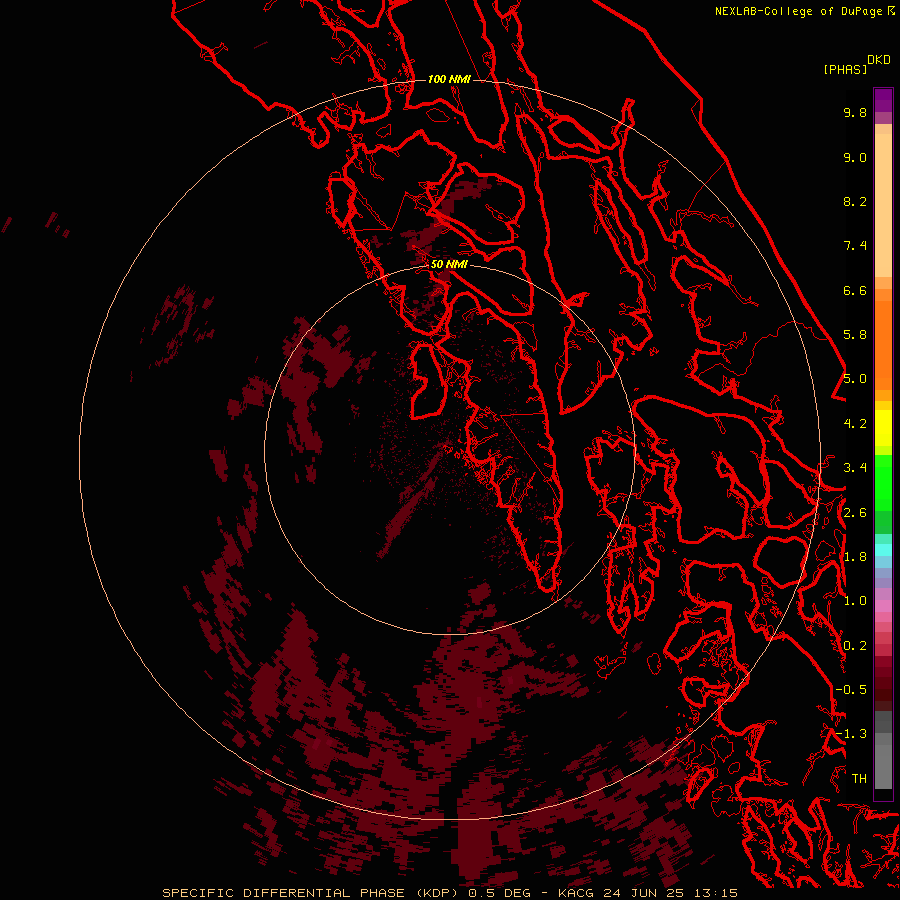Click the 50 NMI range ring label
The image size is (900, 900).
449,264
